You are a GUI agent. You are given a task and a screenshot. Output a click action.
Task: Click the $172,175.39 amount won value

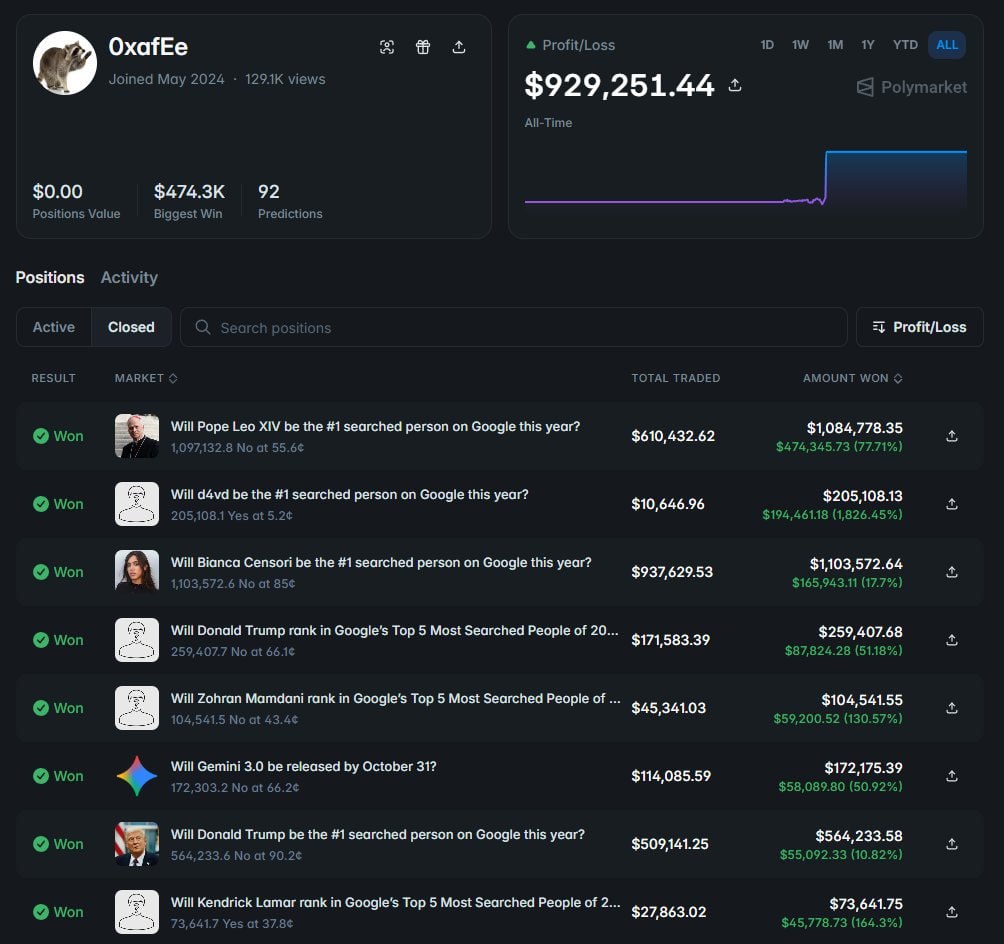pyautogui.click(x=863, y=767)
